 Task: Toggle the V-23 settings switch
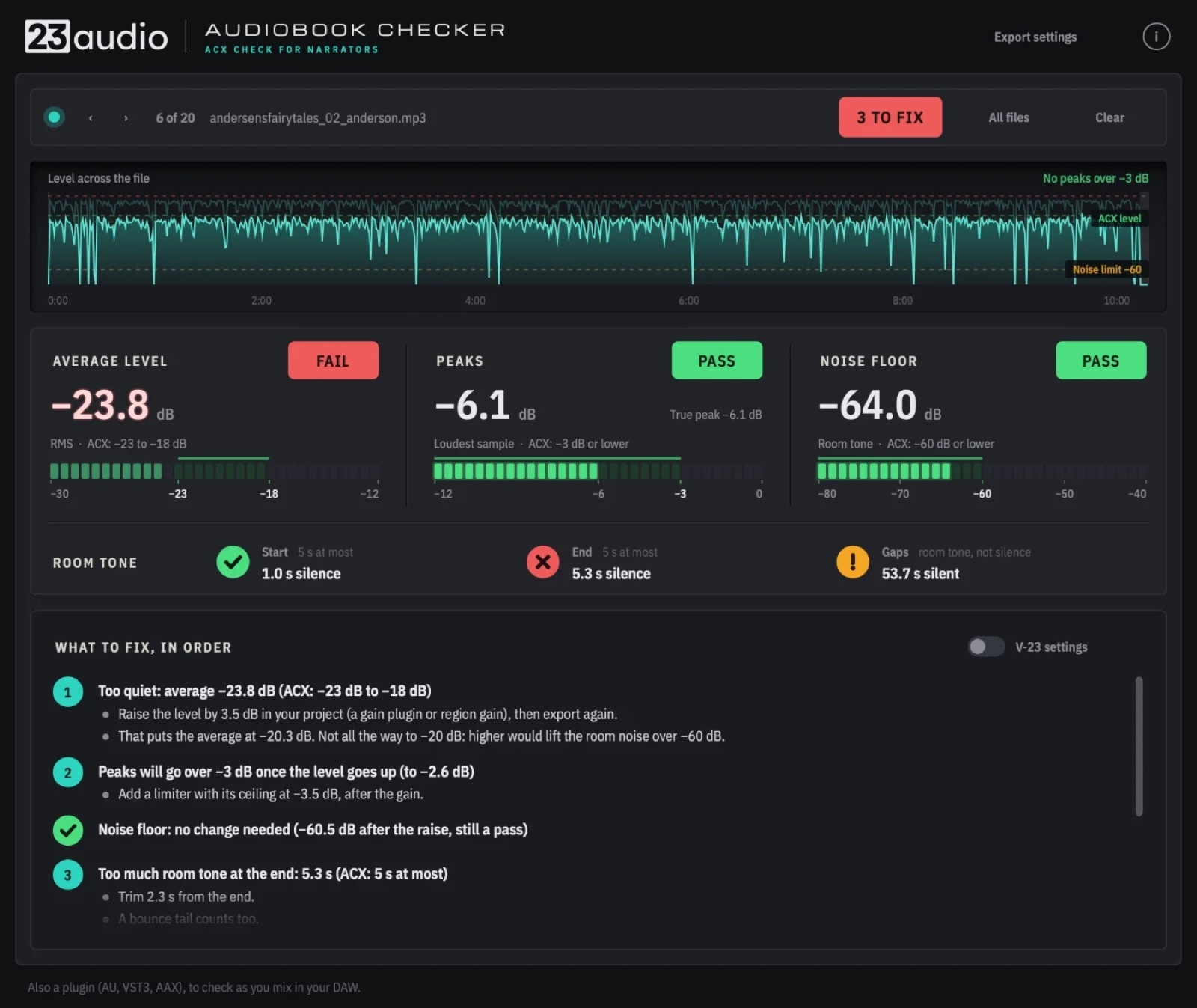(986, 647)
